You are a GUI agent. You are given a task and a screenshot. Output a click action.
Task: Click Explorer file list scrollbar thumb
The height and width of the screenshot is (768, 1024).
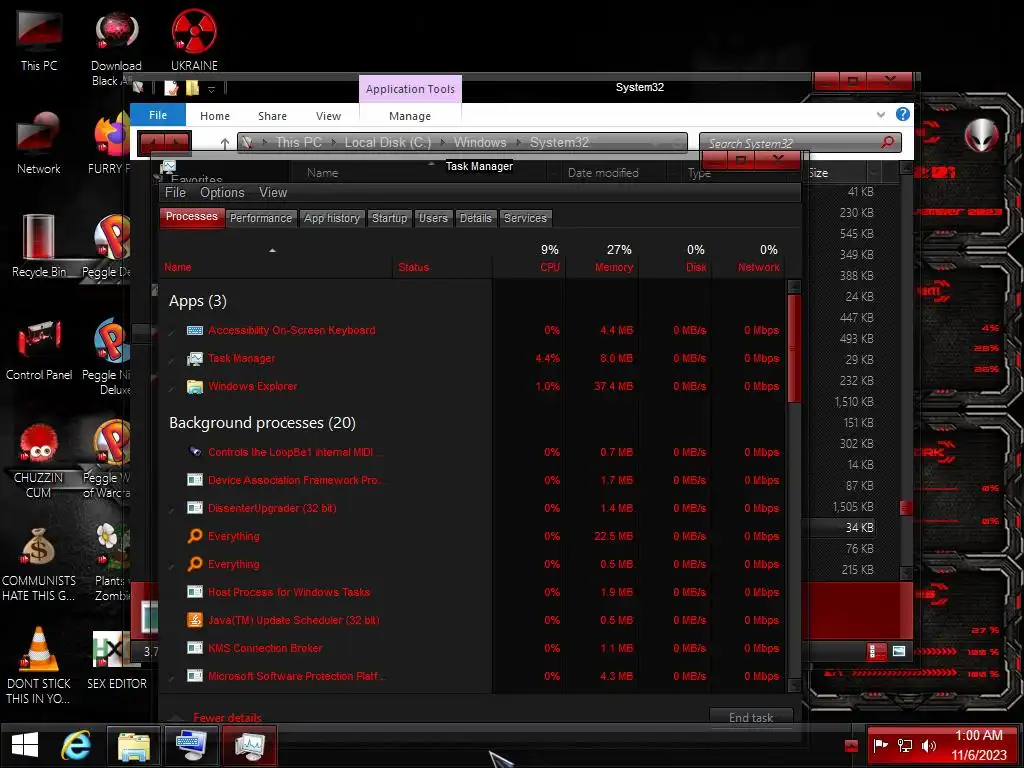[x=906, y=507]
